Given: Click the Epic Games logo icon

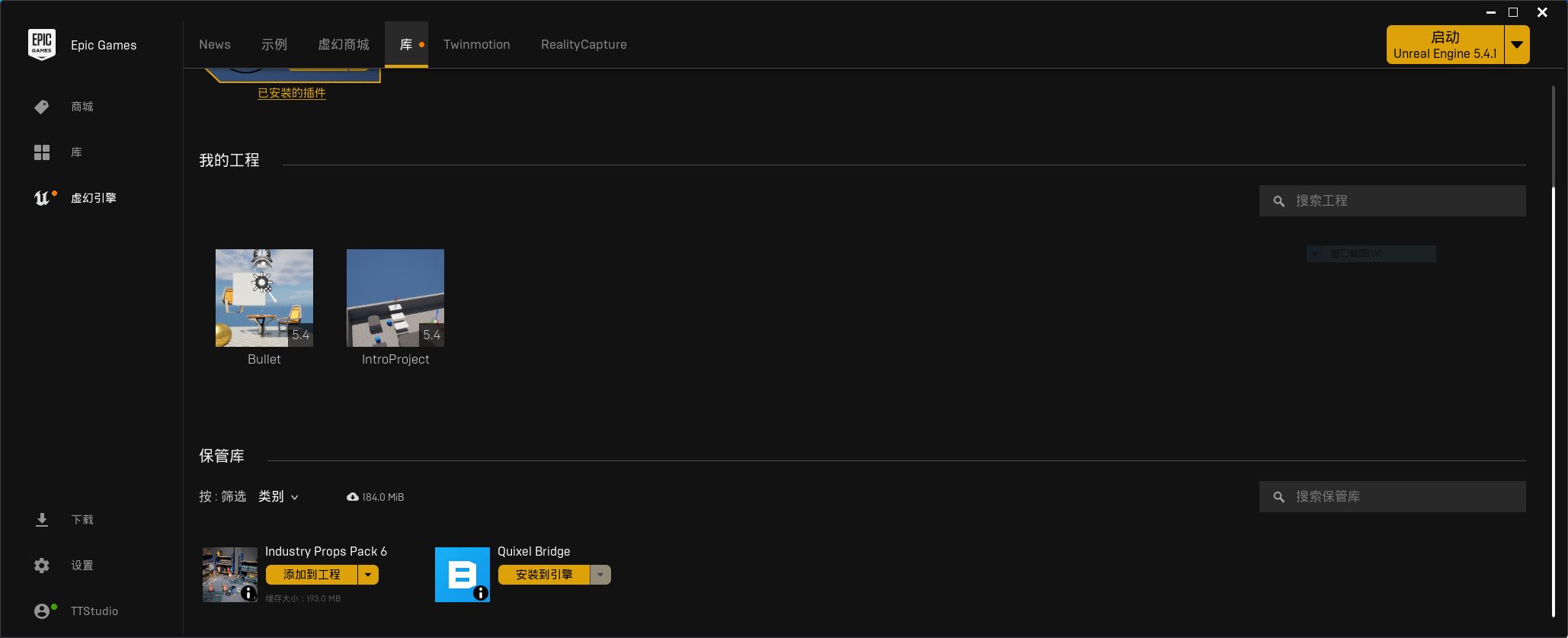Looking at the screenshot, I should click(42, 45).
